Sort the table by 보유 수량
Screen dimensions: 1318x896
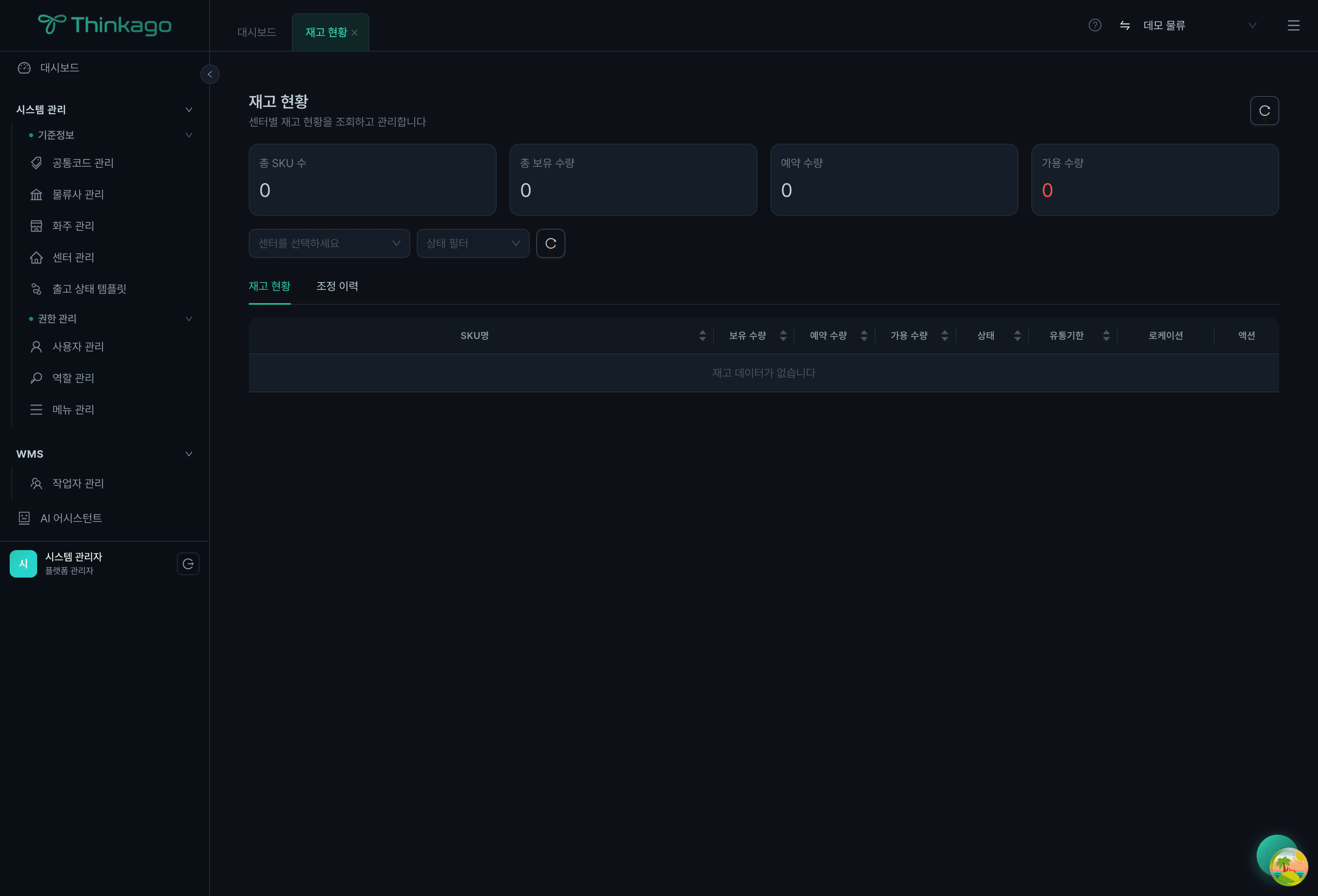pos(783,335)
